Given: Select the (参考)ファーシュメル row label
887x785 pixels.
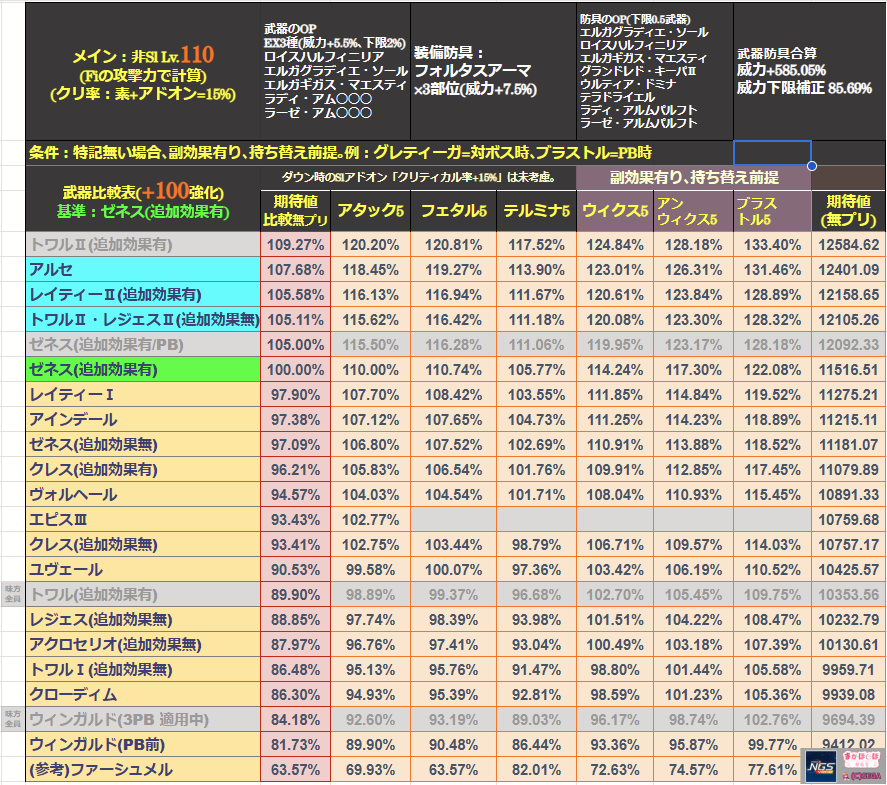Looking at the screenshot, I should [144, 769].
